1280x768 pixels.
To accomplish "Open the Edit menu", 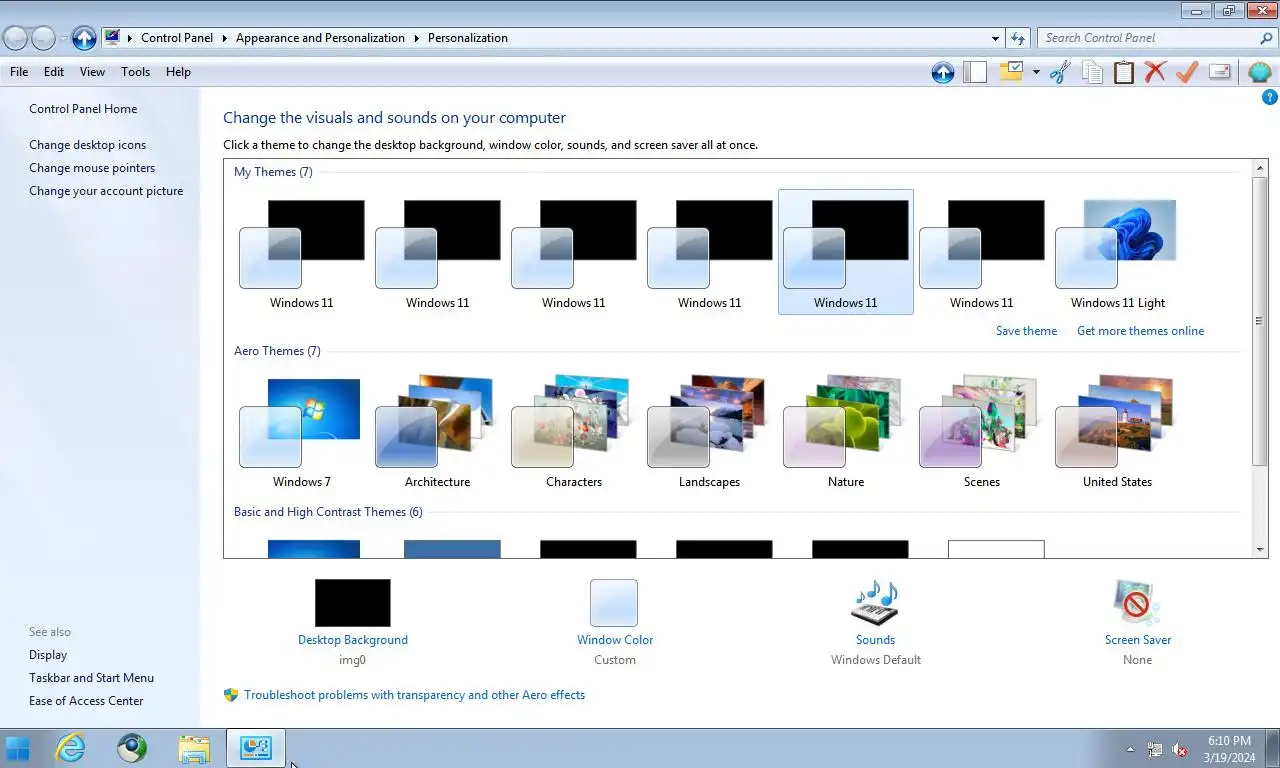I will coord(54,72).
